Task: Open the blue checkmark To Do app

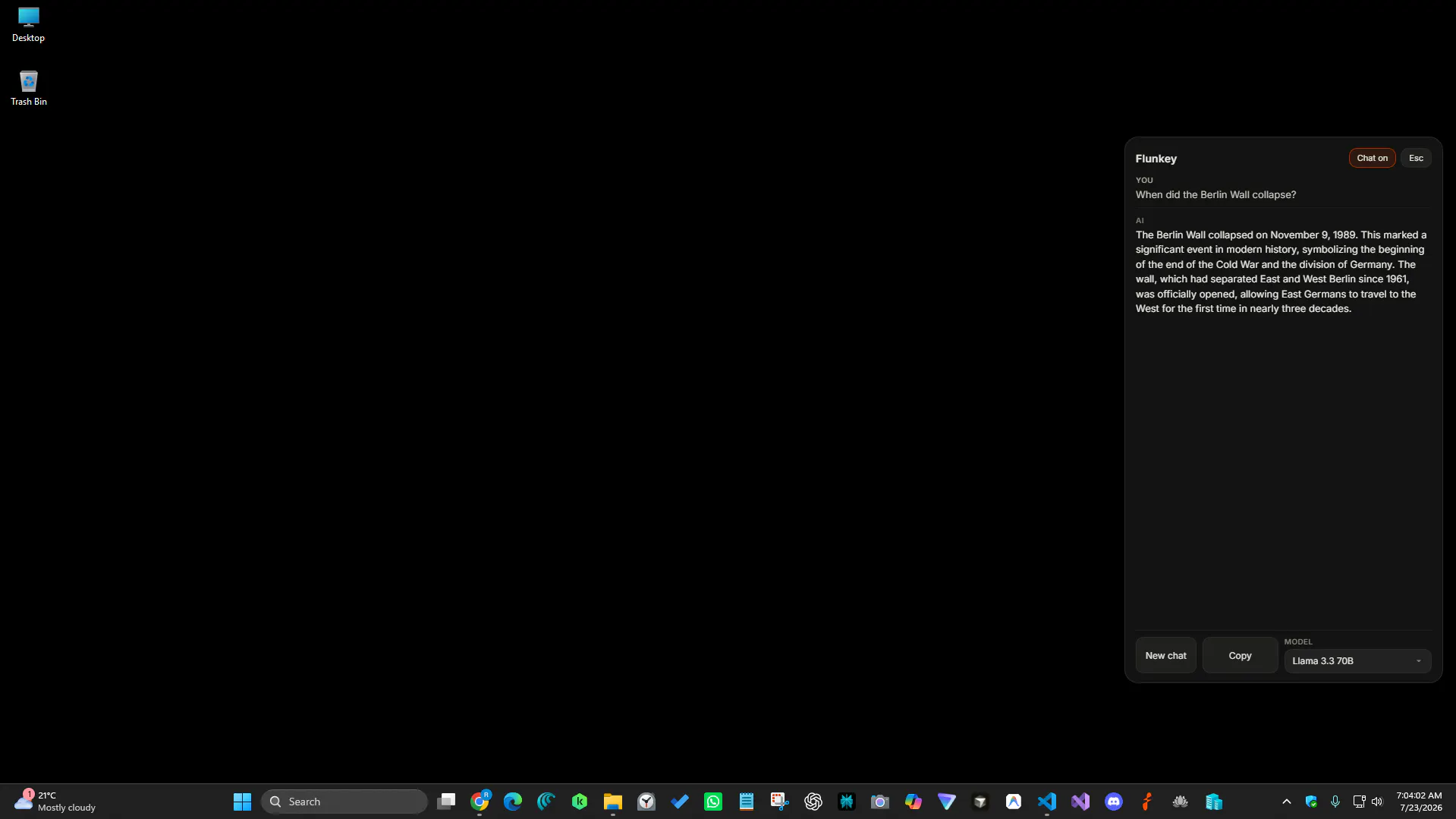Action: coord(680,802)
